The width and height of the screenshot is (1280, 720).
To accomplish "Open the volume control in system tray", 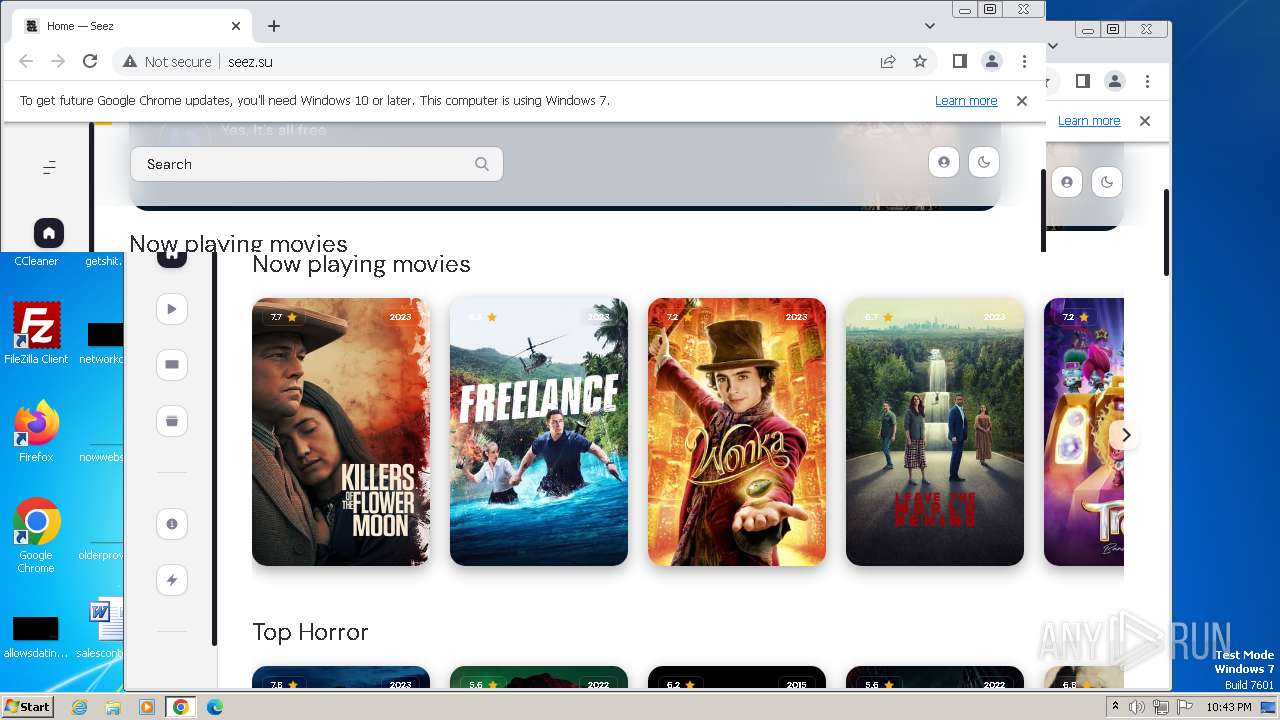I will click(1137, 707).
